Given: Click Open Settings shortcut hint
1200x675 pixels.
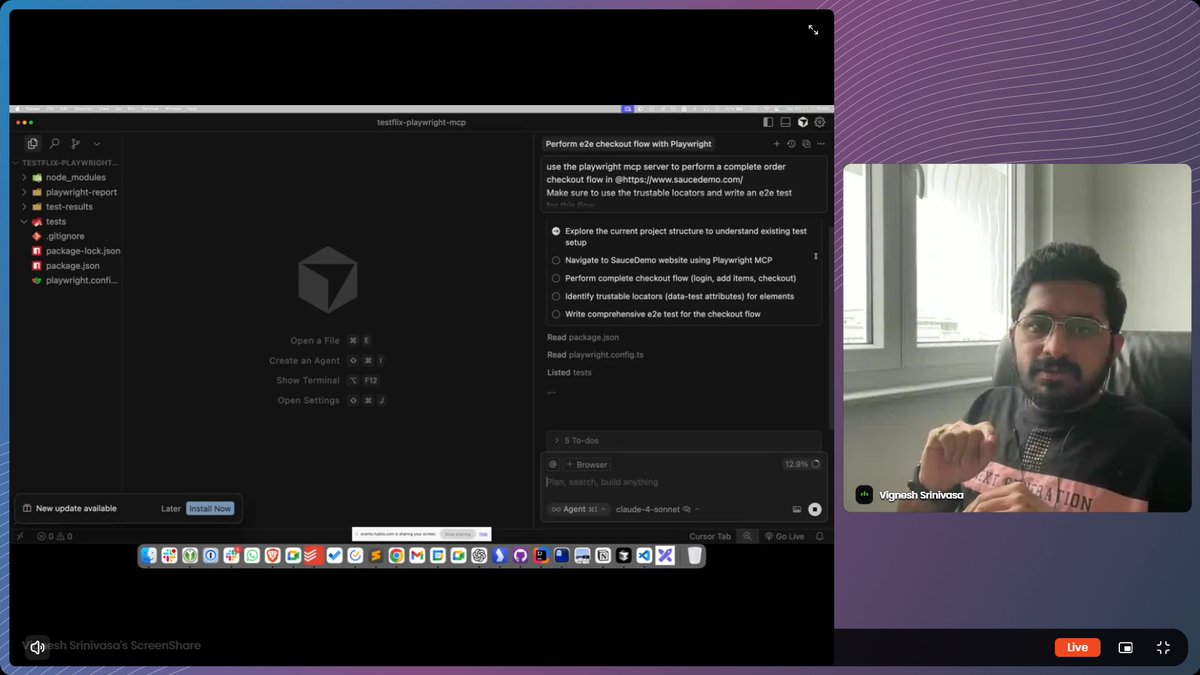Looking at the screenshot, I should pyautogui.click(x=331, y=400).
